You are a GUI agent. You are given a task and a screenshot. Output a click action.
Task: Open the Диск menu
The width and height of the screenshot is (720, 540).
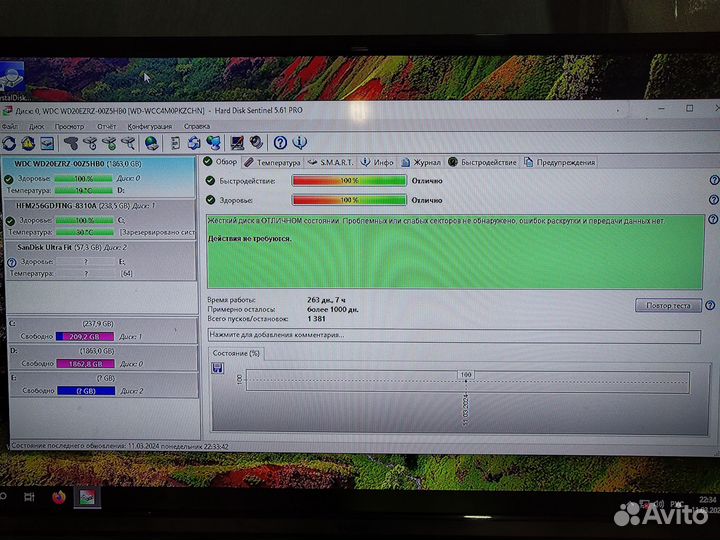point(36,126)
